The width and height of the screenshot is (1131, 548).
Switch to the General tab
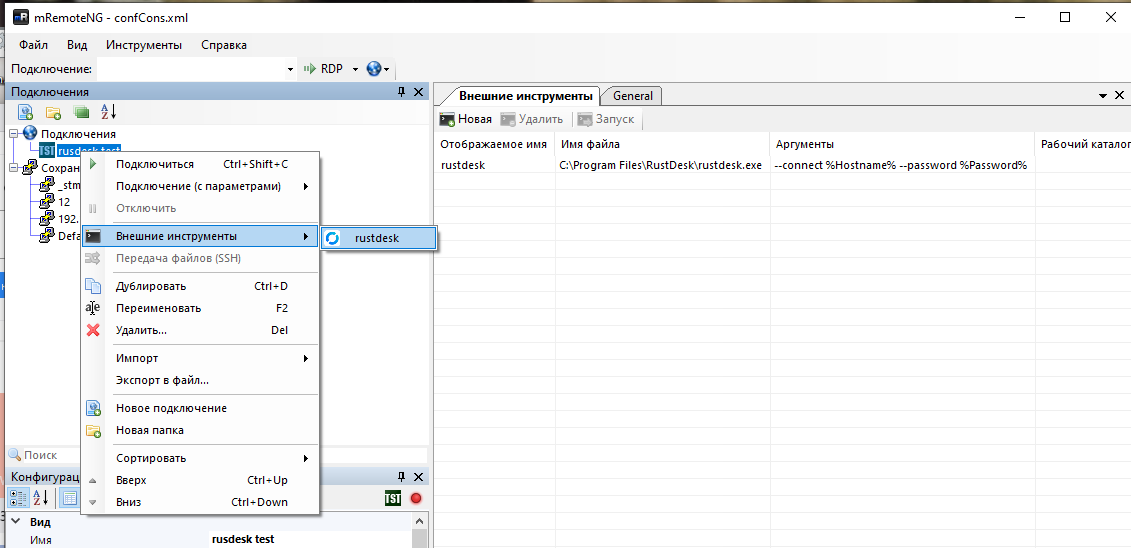click(633, 96)
